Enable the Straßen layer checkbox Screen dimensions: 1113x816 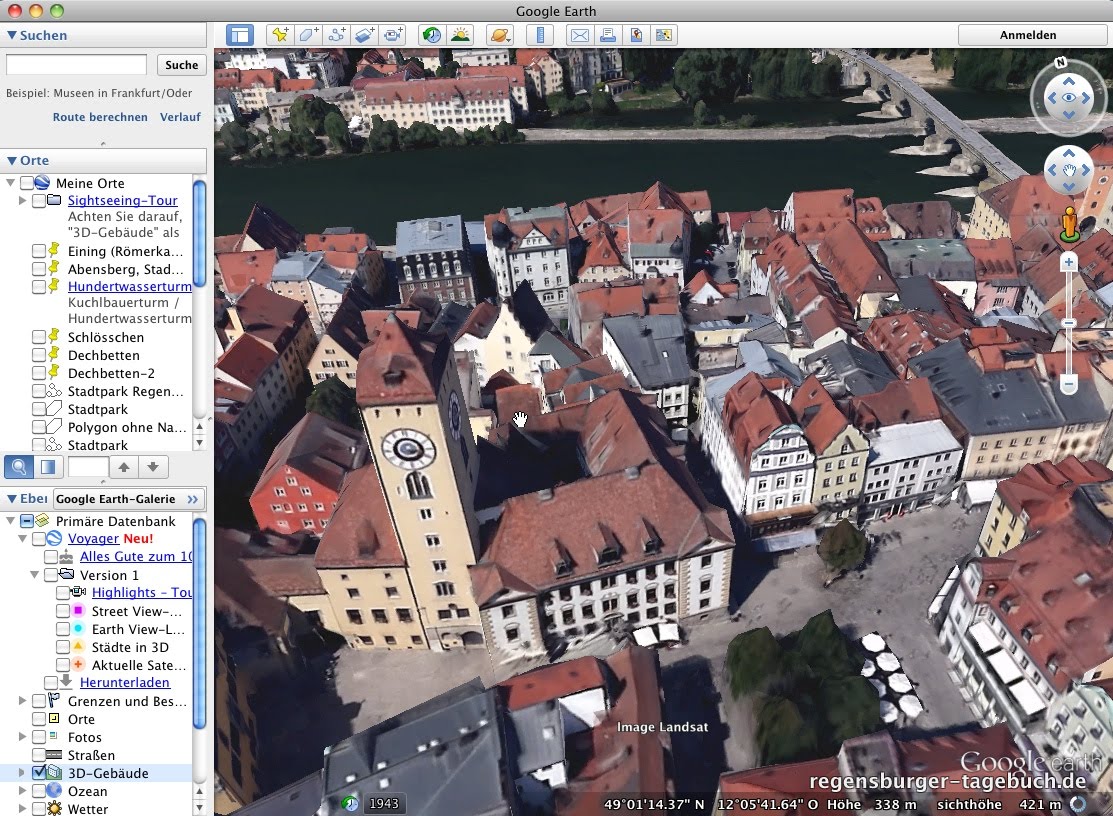coord(39,755)
